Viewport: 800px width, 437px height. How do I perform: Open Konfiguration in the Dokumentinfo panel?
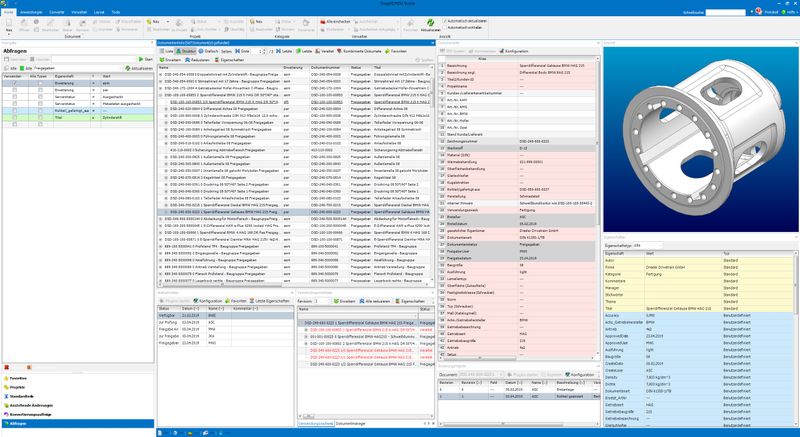click(x=514, y=52)
